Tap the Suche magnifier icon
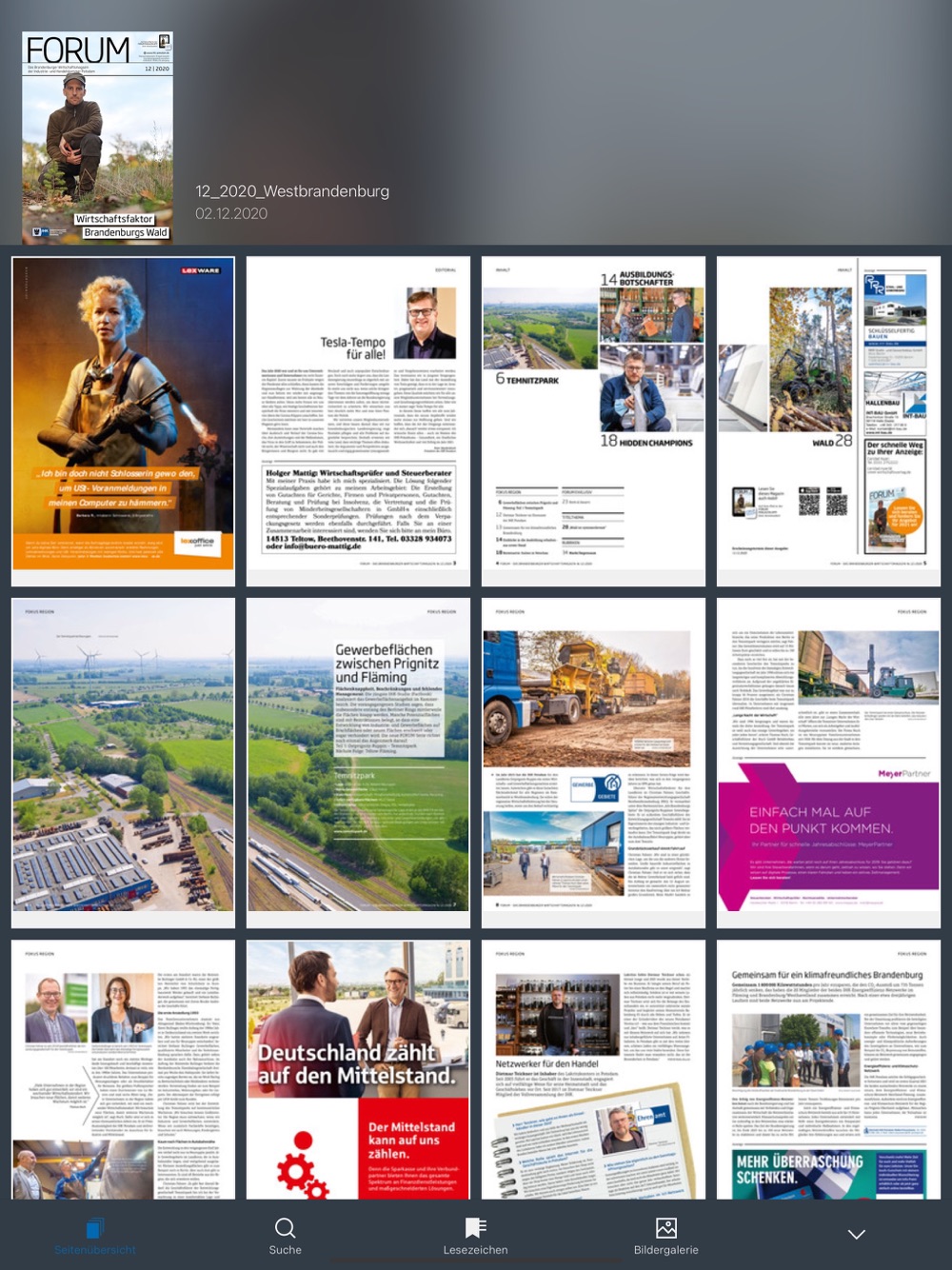The width and height of the screenshot is (952, 1270). [285, 1228]
